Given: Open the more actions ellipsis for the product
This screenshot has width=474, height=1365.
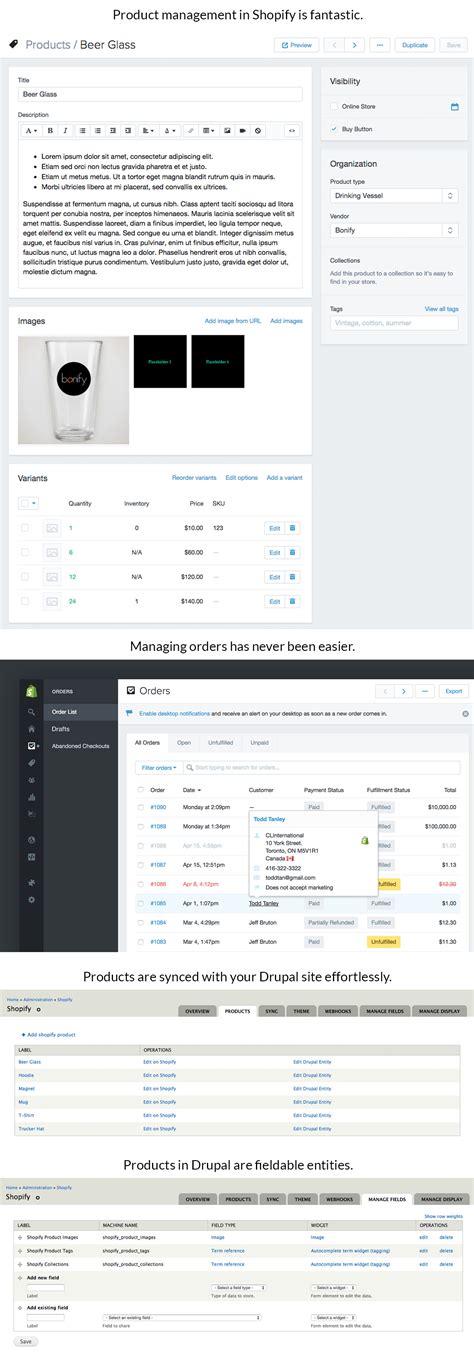Looking at the screenshot, I should (380, 45).
